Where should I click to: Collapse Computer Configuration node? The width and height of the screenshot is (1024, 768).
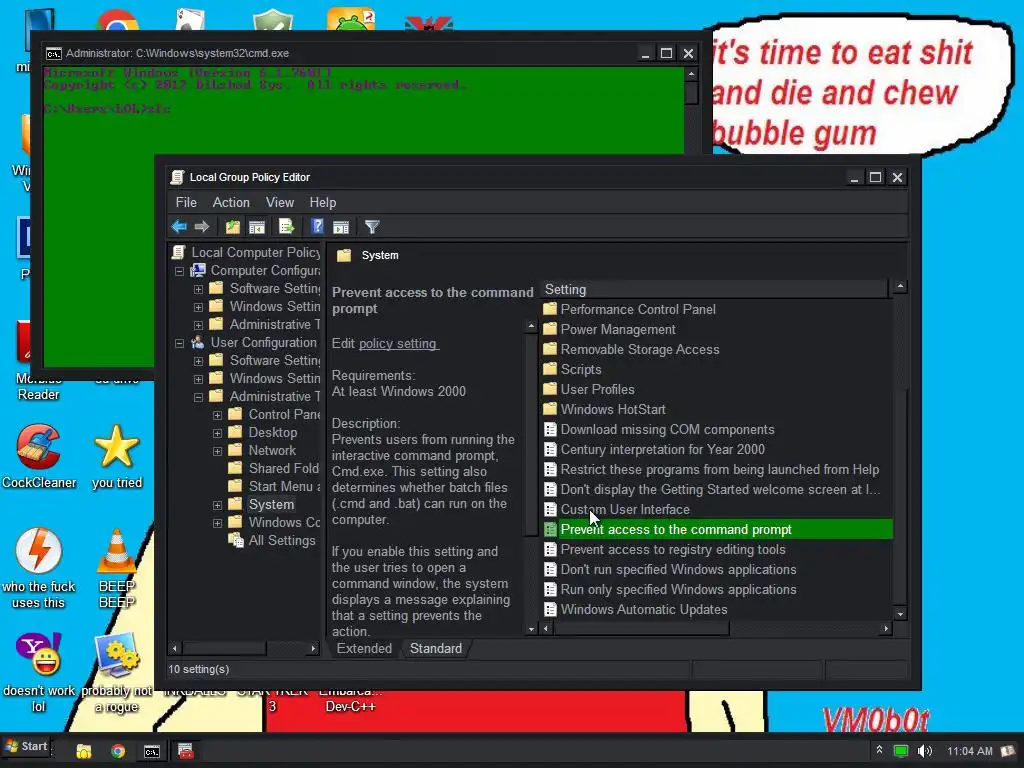180,271
